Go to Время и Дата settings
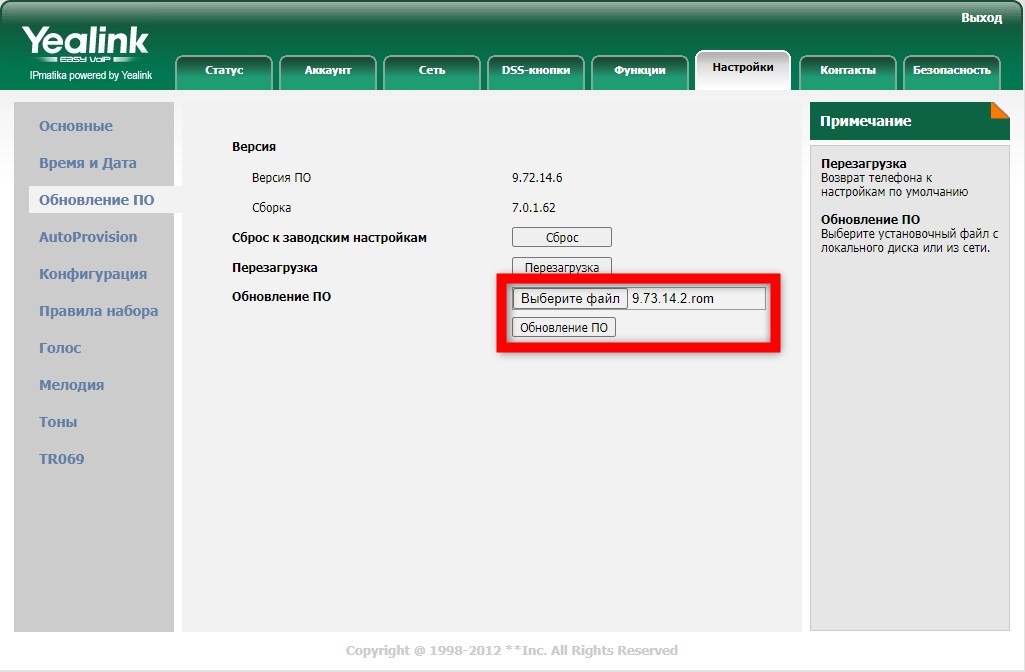The height and width of the screenshot is (672, 1025). pos(88,163)
